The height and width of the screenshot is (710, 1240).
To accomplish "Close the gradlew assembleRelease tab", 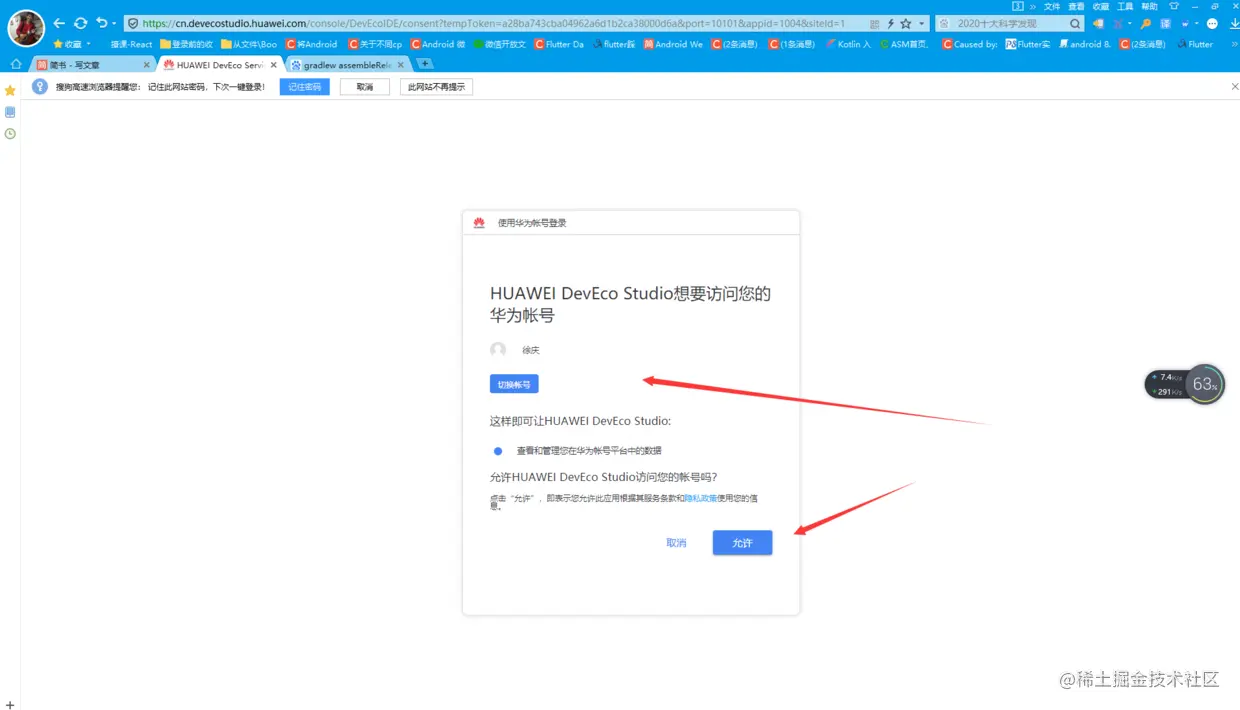I will [x=401, y=65].
